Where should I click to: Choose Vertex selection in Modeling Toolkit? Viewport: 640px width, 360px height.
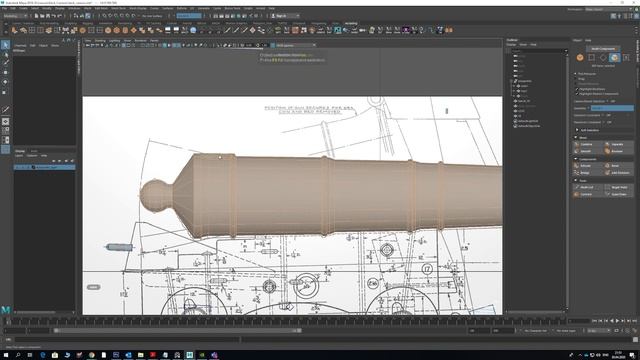591,58
